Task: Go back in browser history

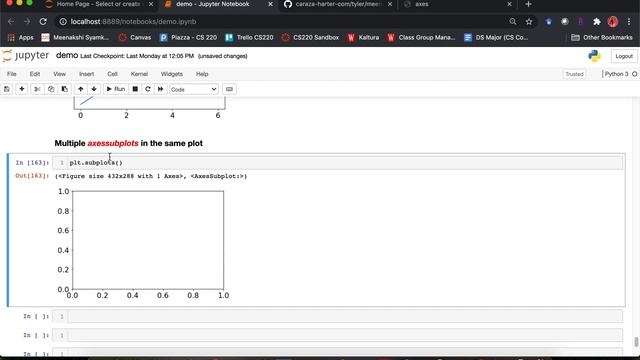Action: click(x=11, y=22)
